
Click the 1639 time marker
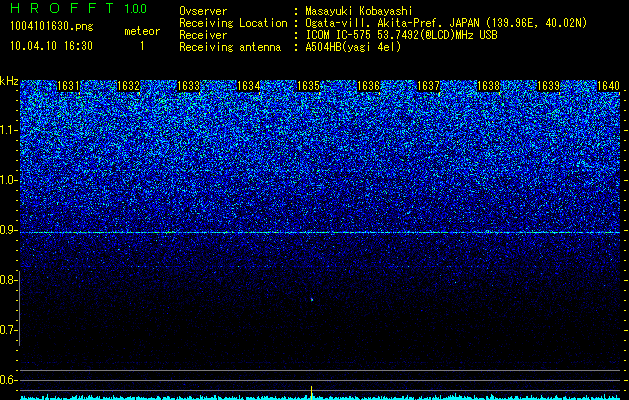click(x=548, y=86)
